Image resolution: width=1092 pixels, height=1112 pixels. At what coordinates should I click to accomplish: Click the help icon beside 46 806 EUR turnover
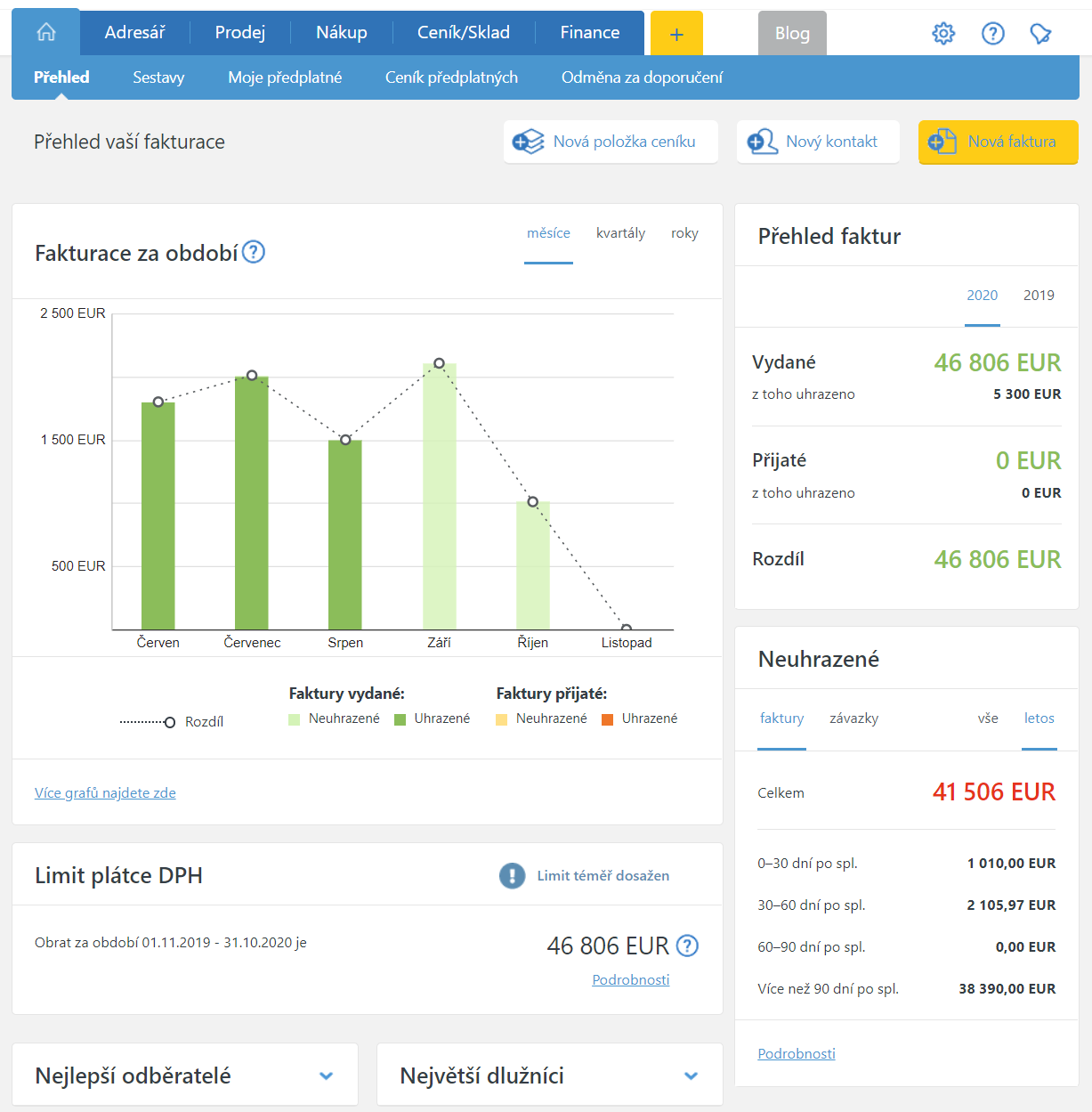coord(687,946)
